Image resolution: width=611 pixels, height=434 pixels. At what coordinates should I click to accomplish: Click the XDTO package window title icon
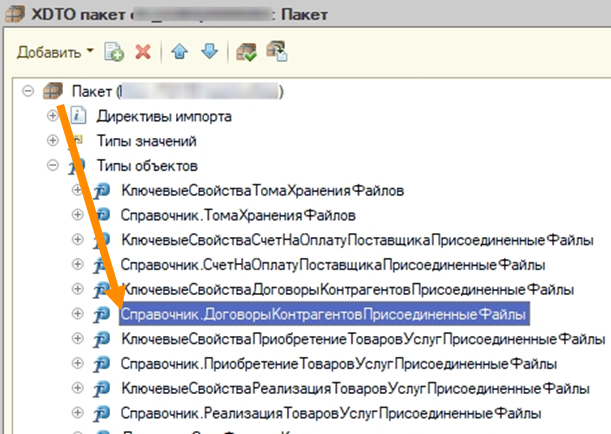pos(15,14)
